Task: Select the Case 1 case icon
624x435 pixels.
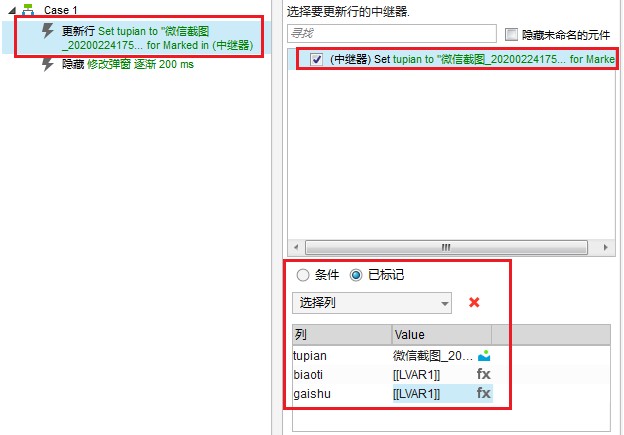Action: click(x=28, y=10)
